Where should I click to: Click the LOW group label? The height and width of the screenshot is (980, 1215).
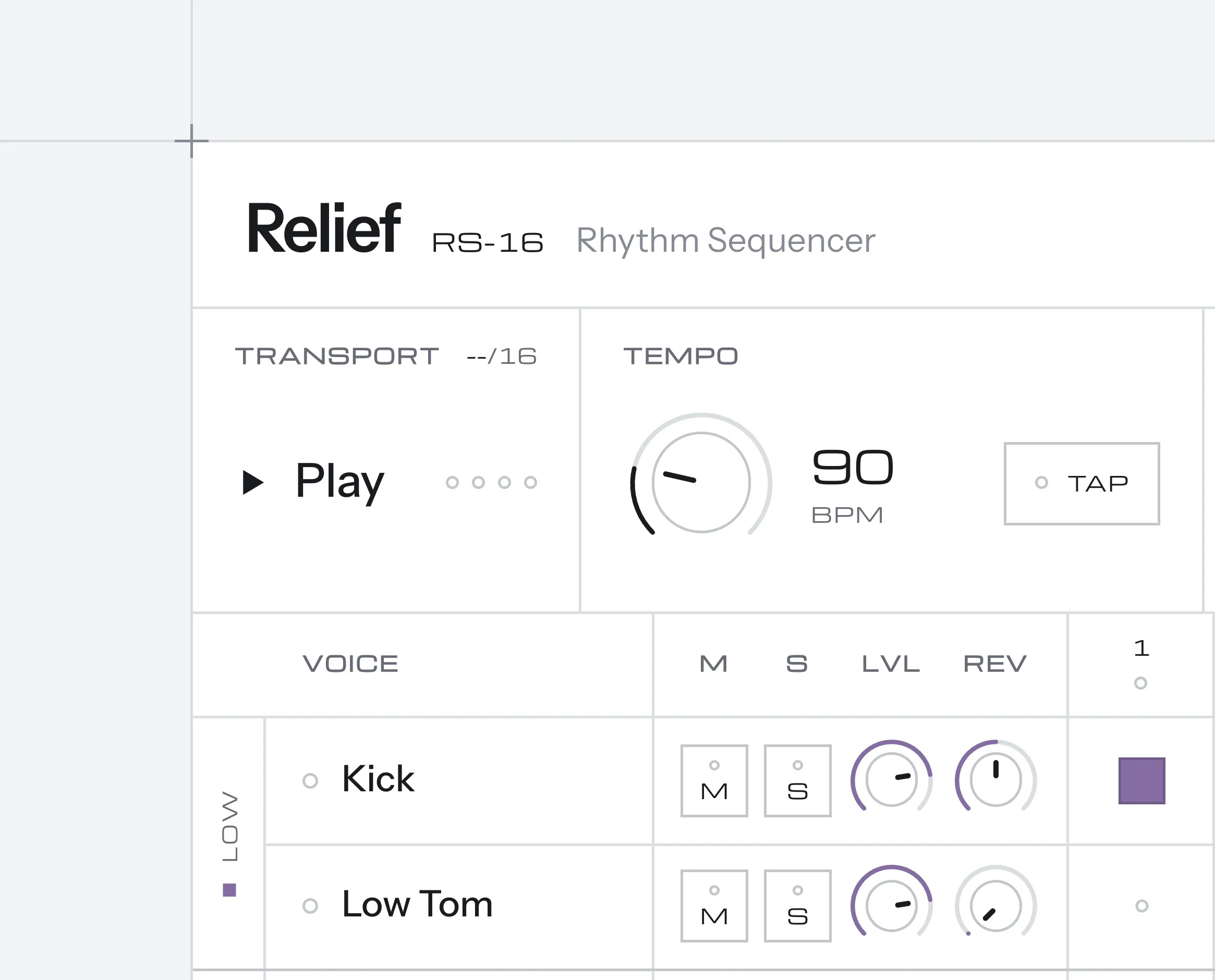tap(230, 826)
